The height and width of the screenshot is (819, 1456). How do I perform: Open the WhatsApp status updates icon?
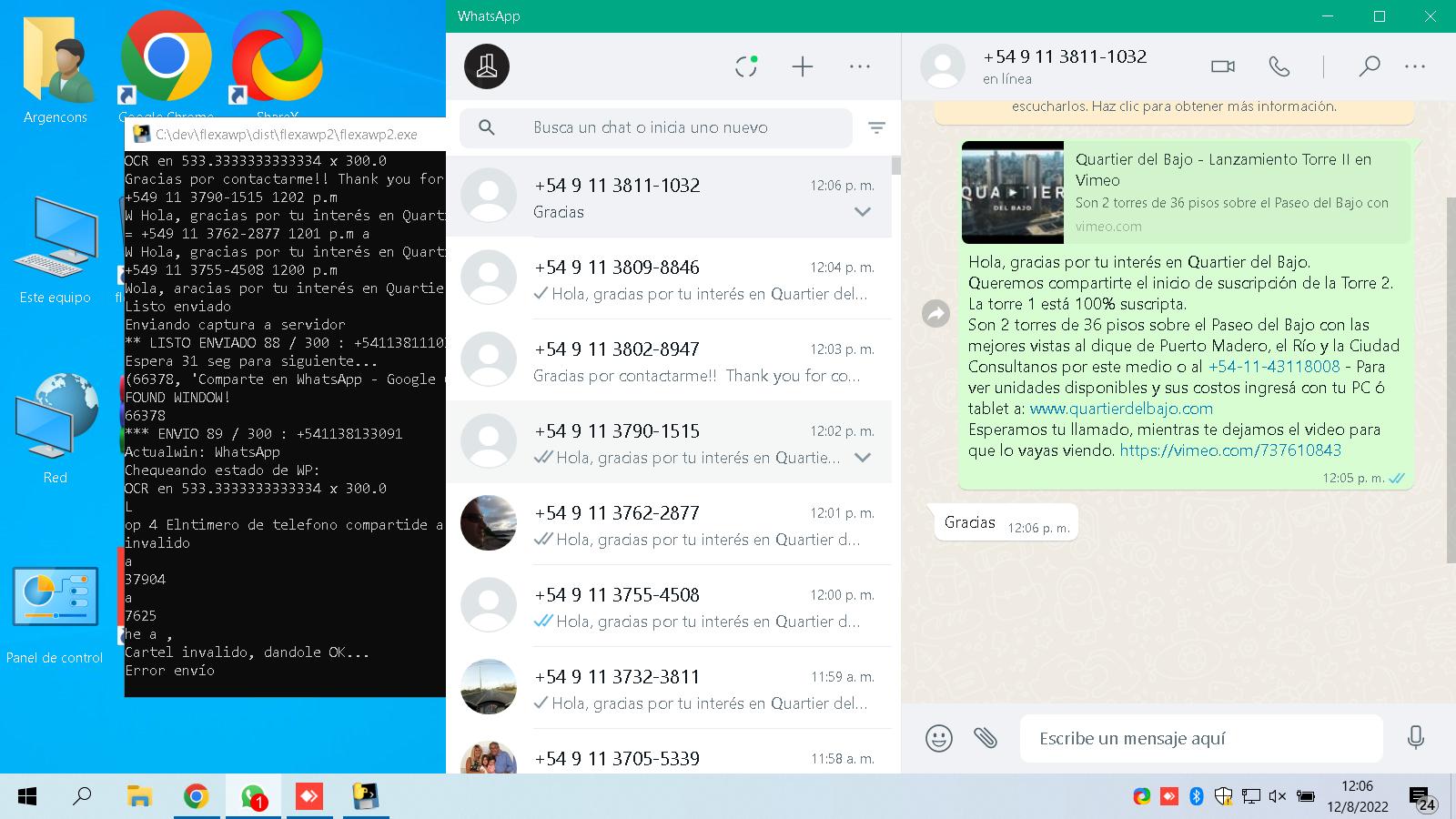pos(746,66)
